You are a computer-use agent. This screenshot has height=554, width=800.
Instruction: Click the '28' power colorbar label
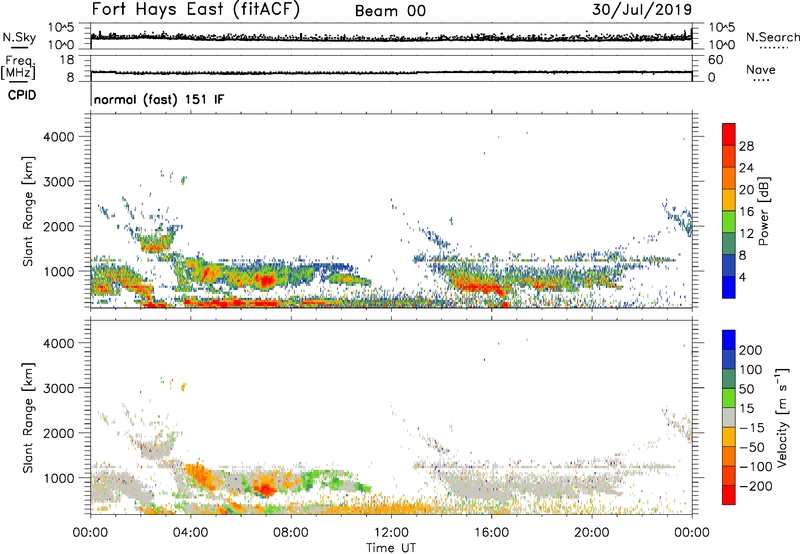(x=746, y=146)
